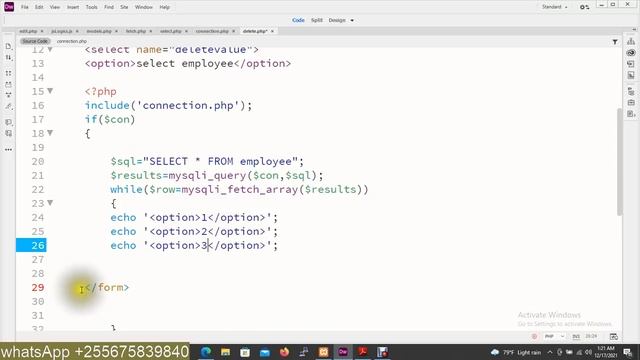The image size is (640, 360).
Task: Open the Window menu
Action: 143,7
